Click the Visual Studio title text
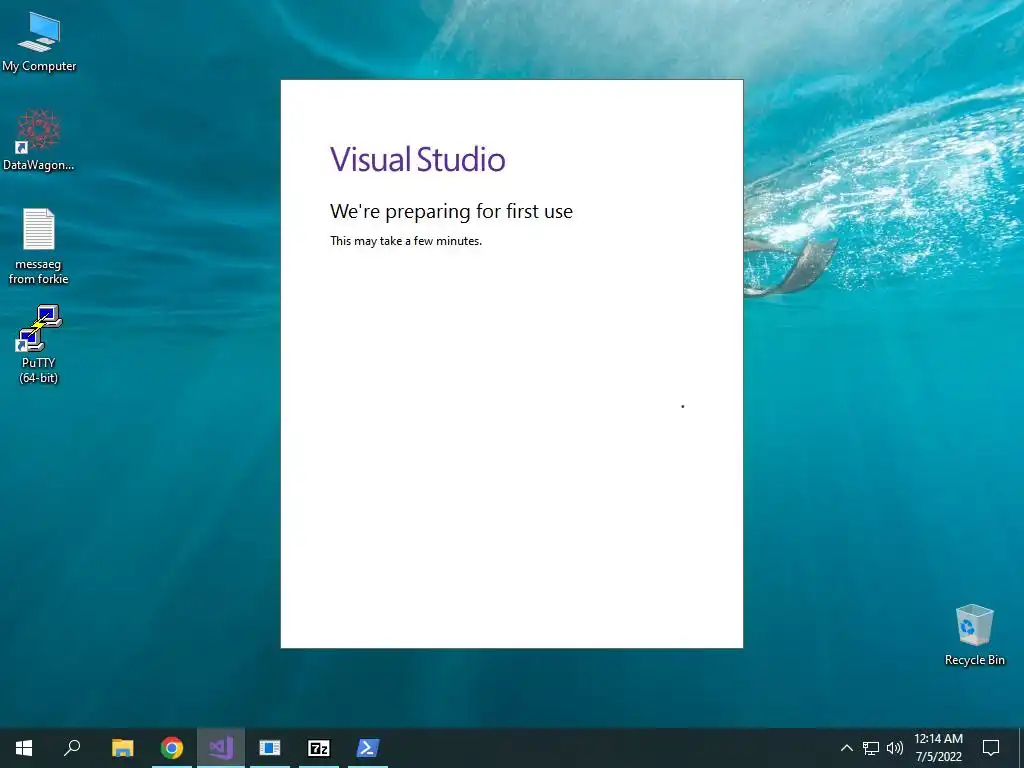Screen dimensions: 1024x768 point(417,159)
